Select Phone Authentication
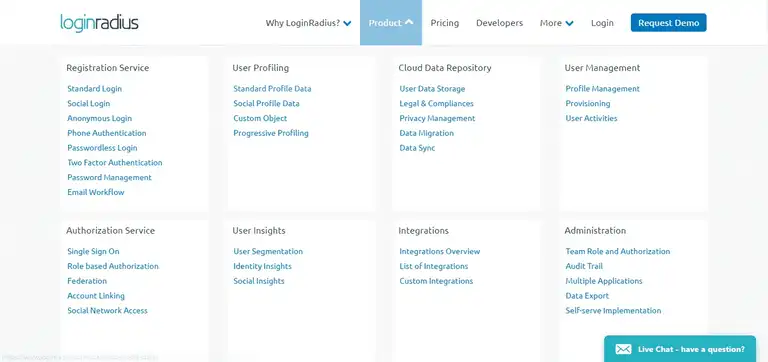This screenshot has width=768, height=362. (x=107, y=133)
